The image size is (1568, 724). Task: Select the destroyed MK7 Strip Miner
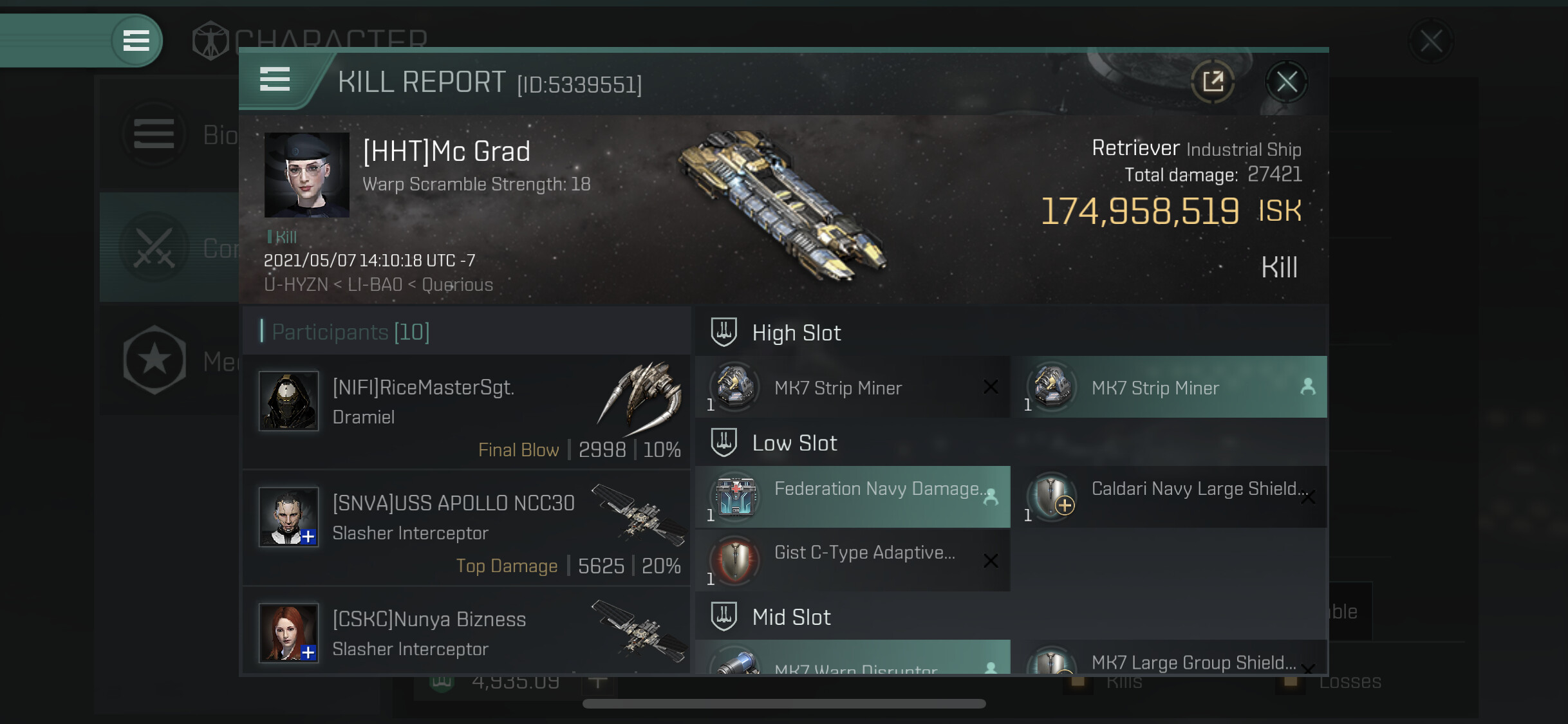point(852,387)
